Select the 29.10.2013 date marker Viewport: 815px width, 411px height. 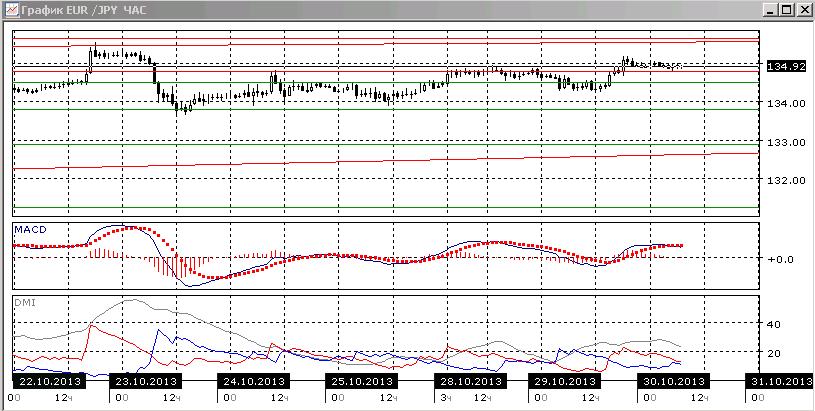click(x=565, y=381)
